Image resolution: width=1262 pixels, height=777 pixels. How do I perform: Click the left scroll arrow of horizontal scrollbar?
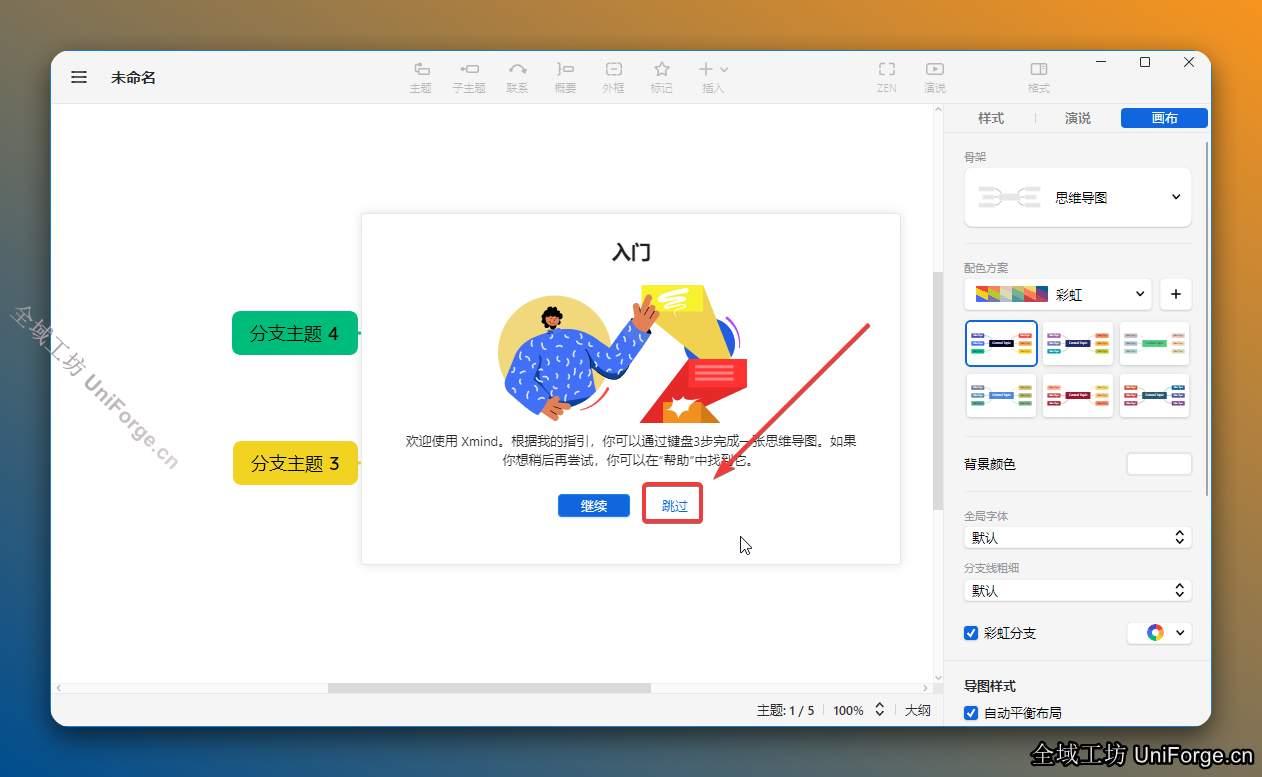[58, 688]
